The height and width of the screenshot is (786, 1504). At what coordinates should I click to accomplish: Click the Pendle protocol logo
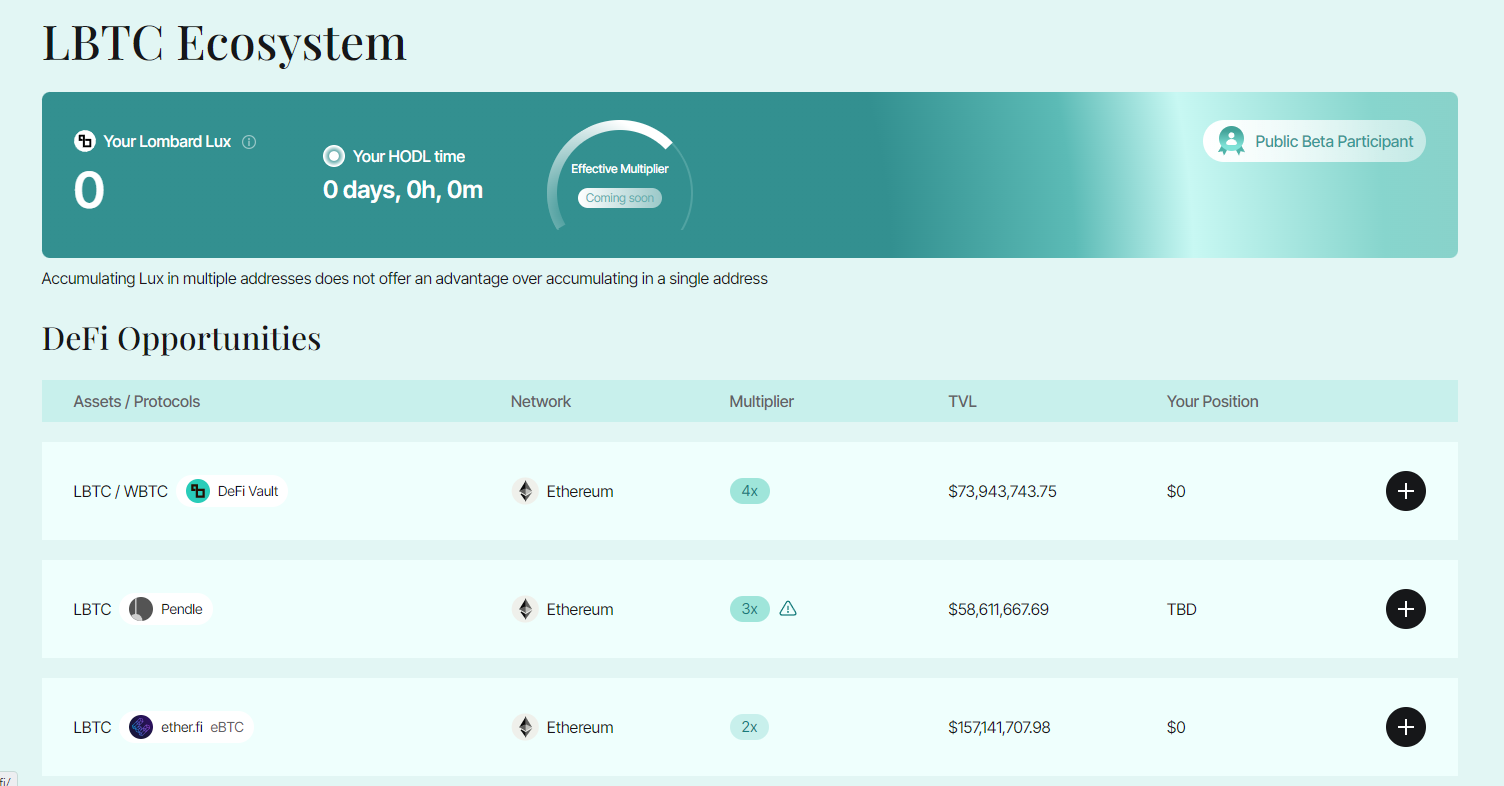pos(141,609)
